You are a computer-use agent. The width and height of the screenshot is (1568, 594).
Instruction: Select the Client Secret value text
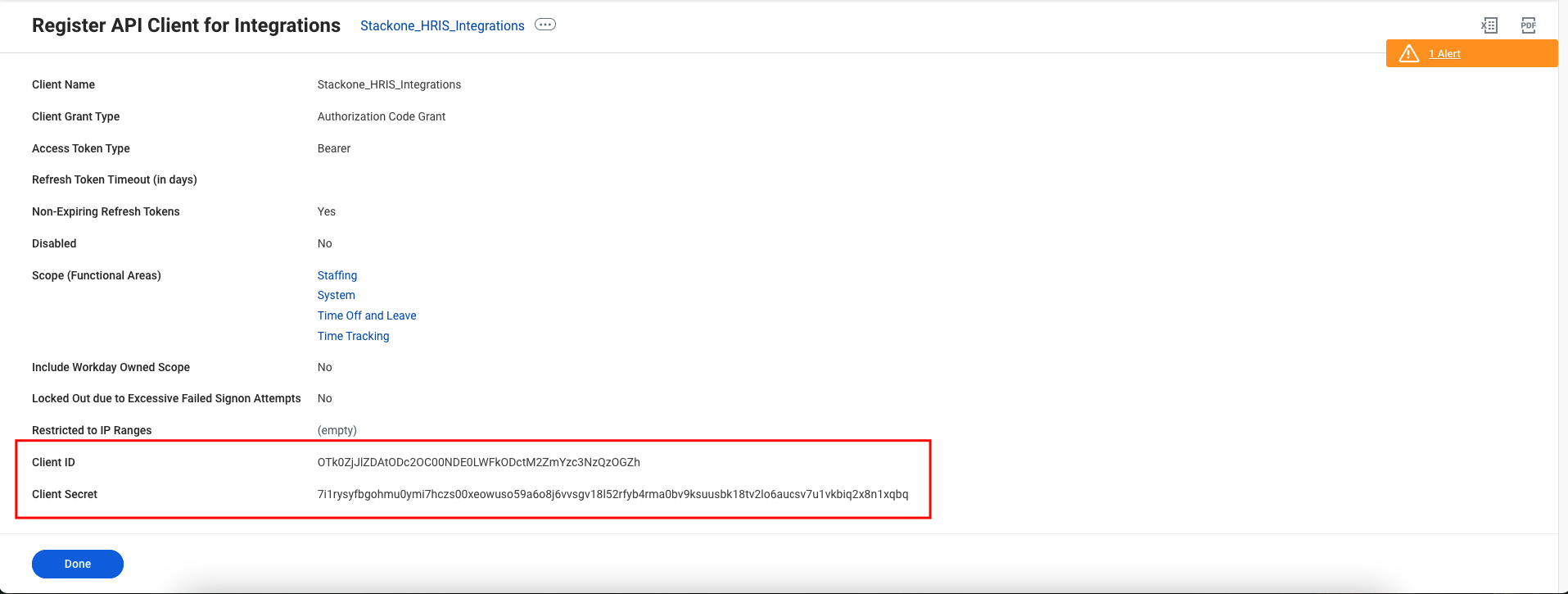pos(613,494)
